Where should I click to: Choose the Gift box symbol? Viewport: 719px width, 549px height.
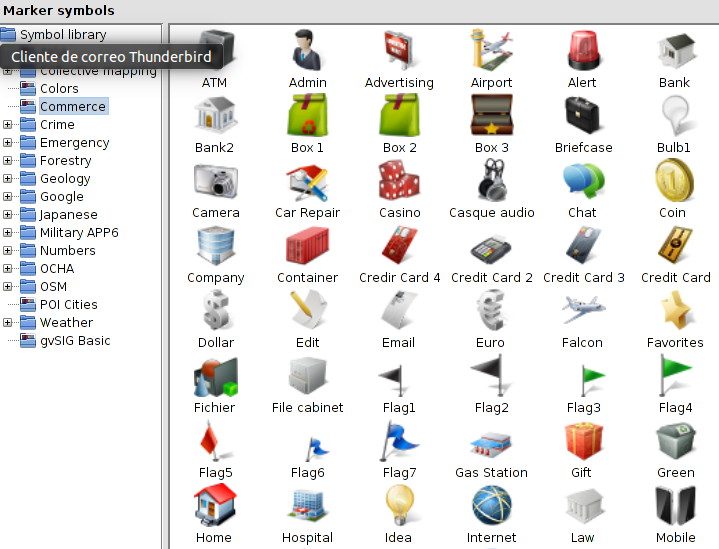point(583,443)
